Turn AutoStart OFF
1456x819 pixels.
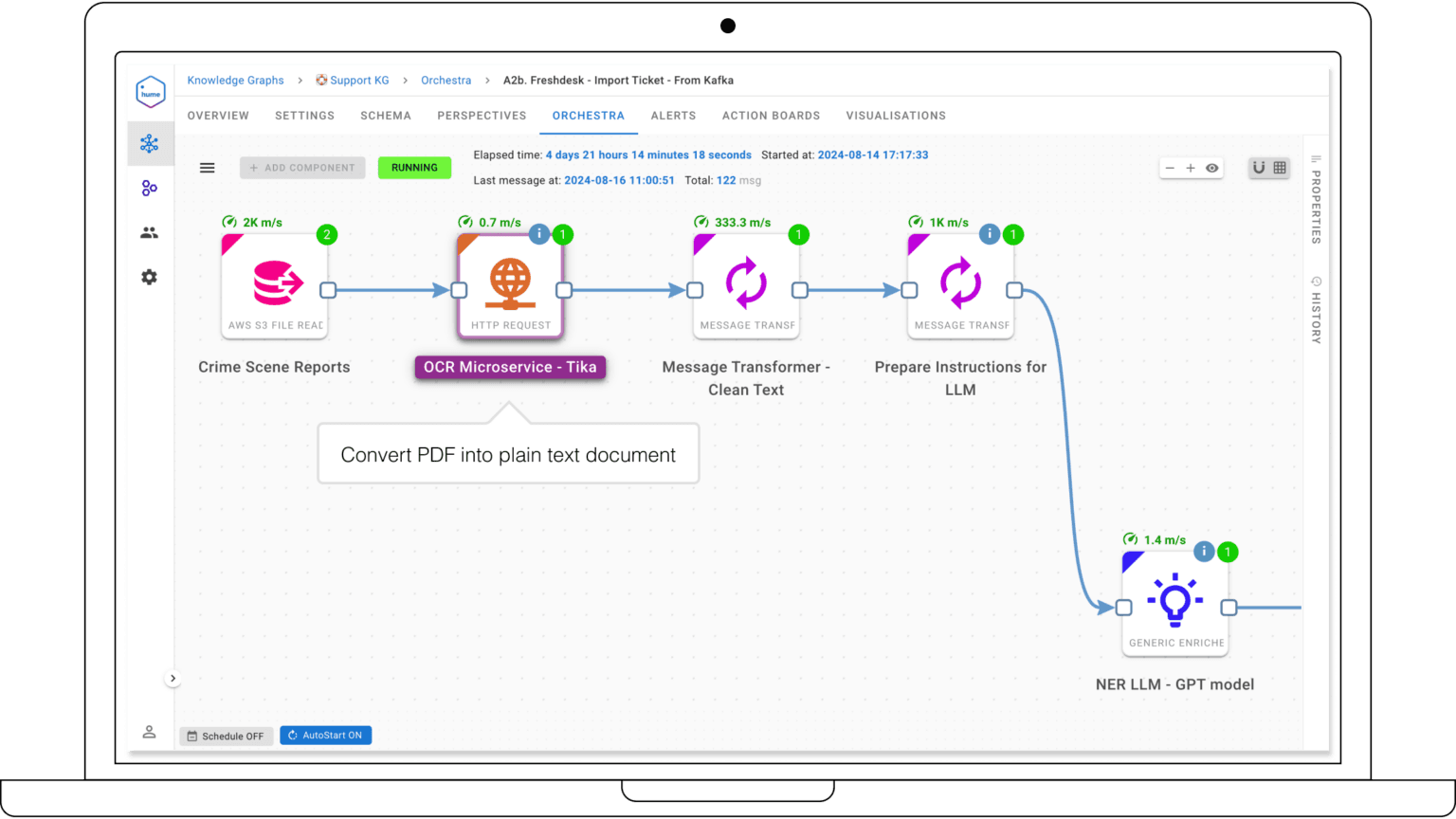[x=325, y=735]
